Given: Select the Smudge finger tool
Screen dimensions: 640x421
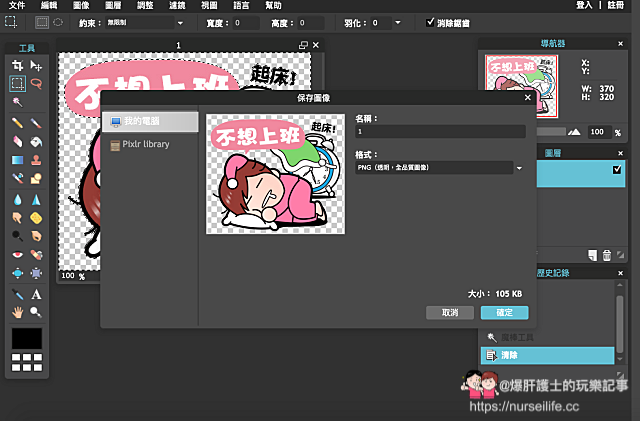Looking at the screenshot, I should [17, 218].
